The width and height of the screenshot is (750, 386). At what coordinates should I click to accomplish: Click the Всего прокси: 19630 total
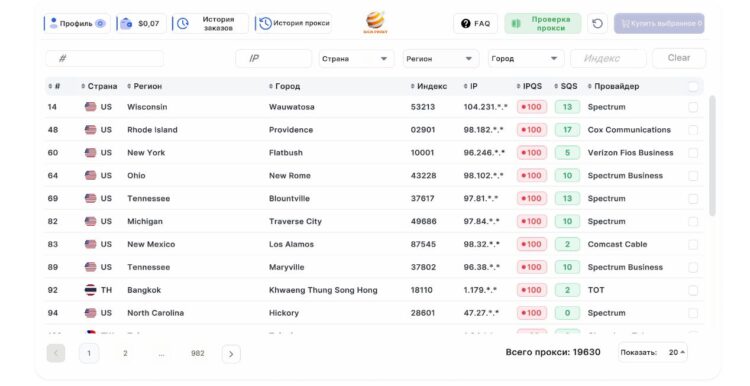(x=553, y=352)
